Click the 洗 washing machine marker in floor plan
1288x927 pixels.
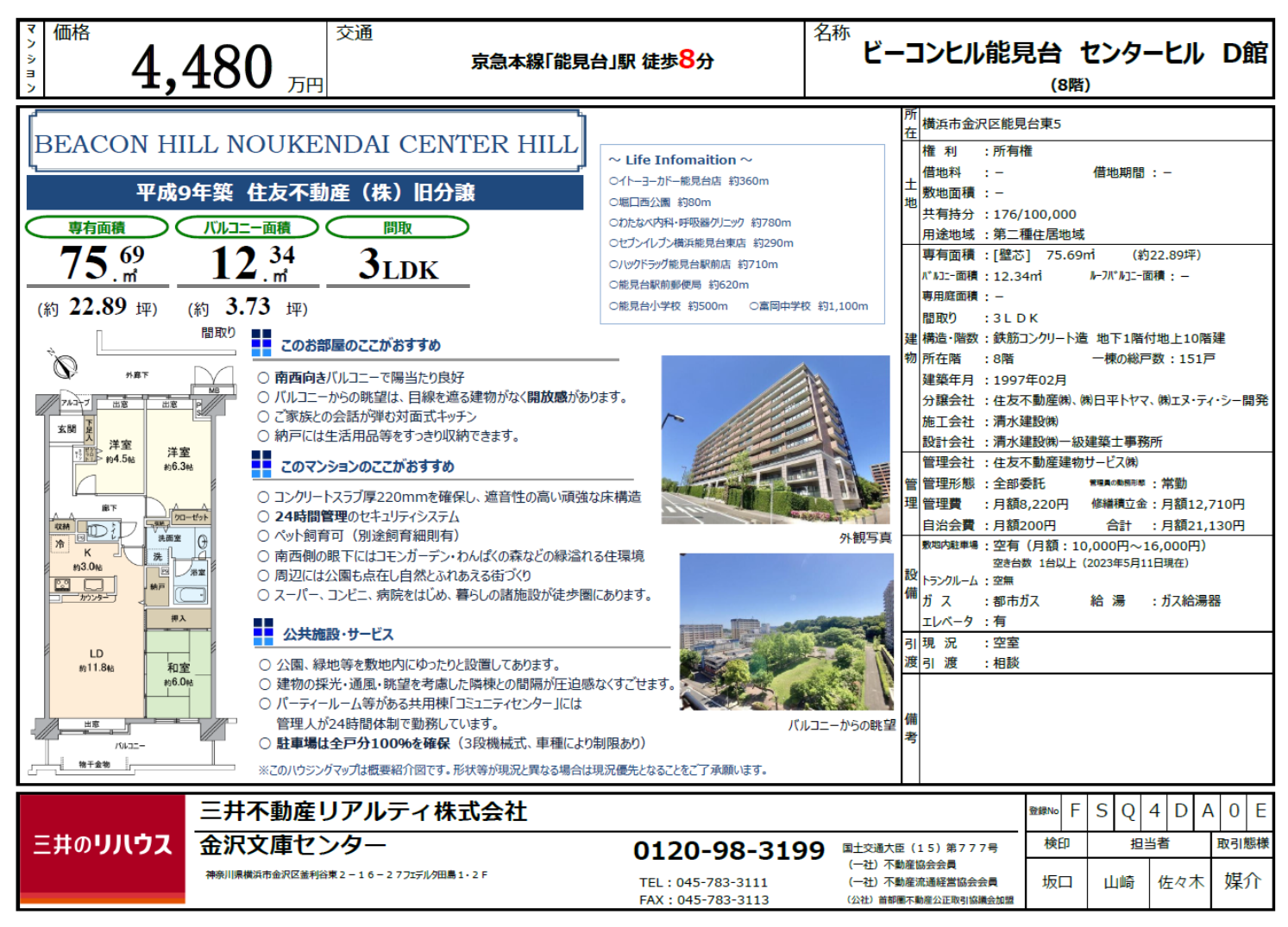pyautogui.click(x=158, y=557)
